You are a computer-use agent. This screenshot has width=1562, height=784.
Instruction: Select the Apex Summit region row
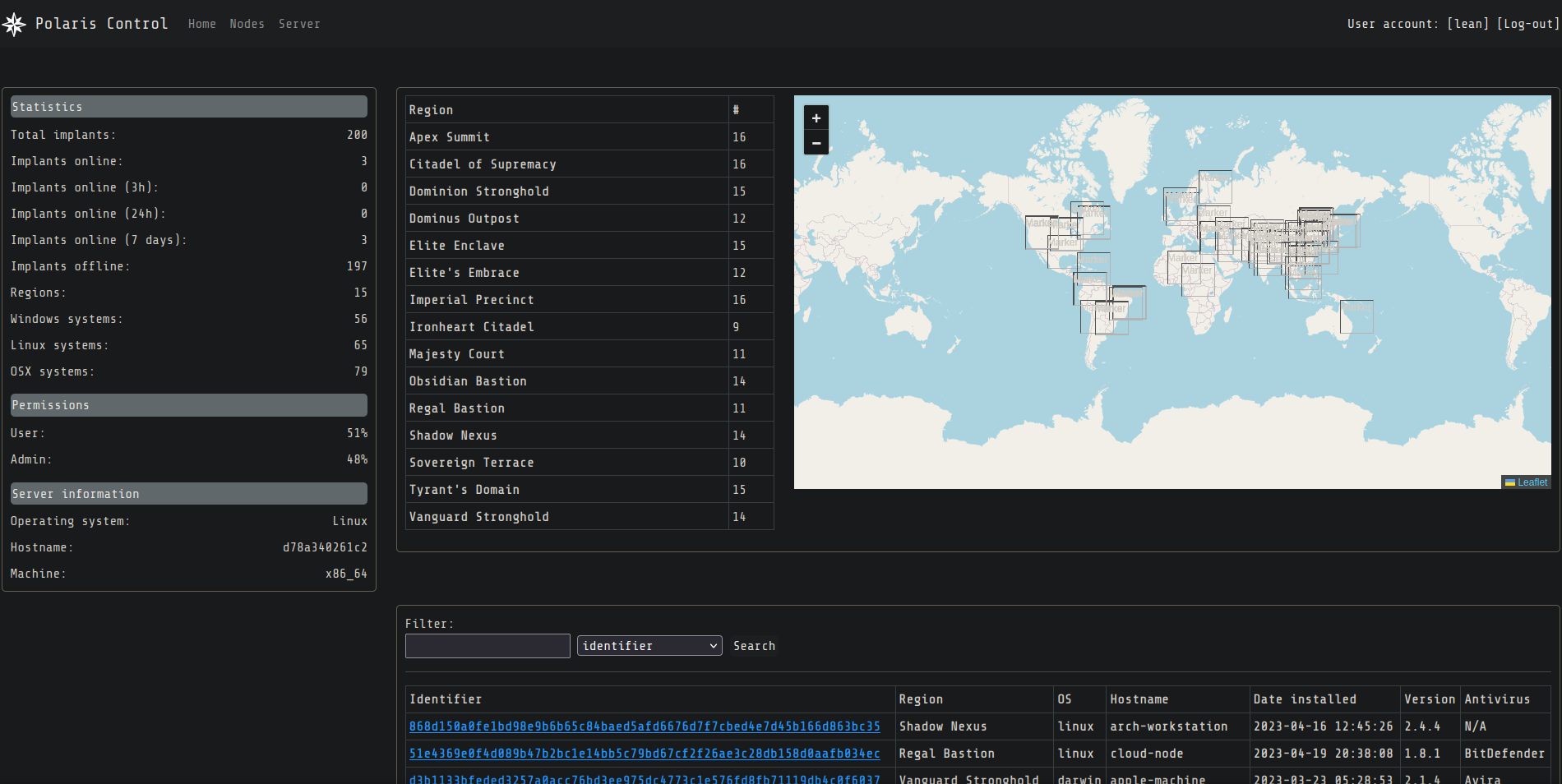pos(589,137)
